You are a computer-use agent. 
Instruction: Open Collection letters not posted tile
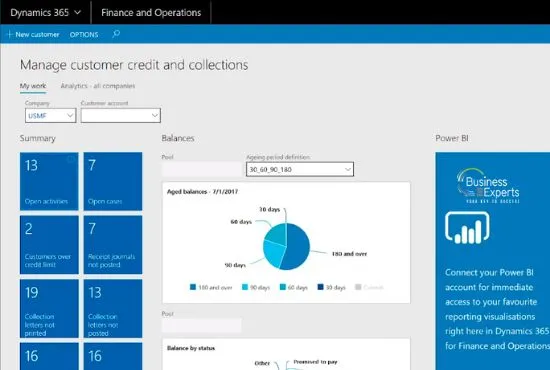113,309
